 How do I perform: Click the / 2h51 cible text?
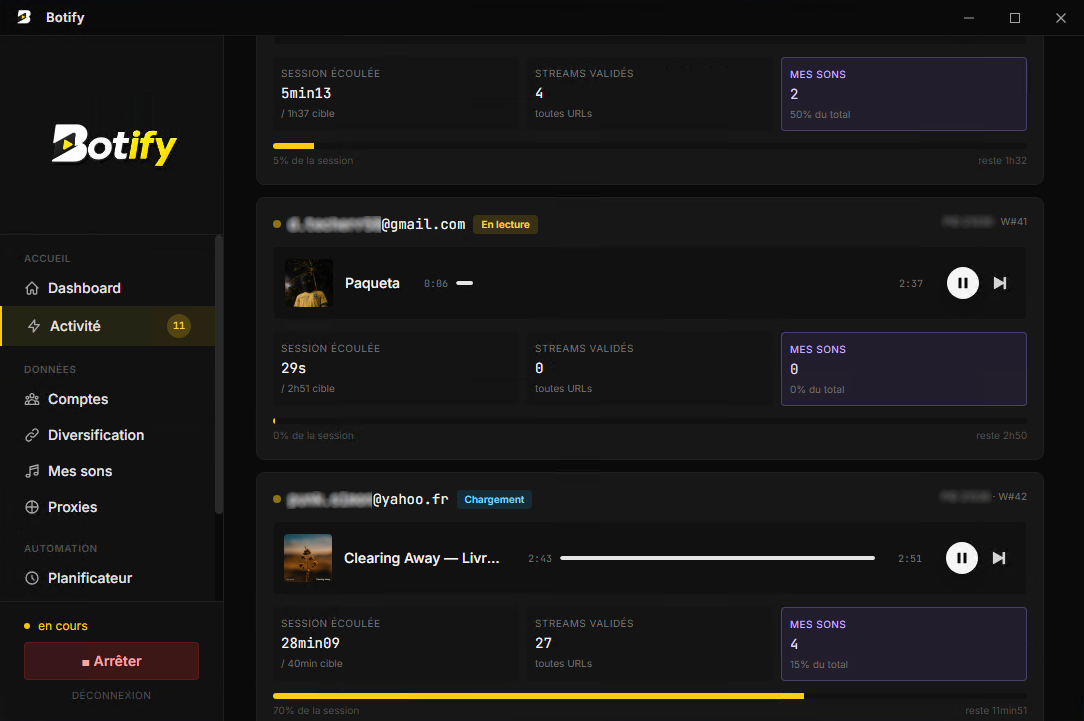pos(308,388)
